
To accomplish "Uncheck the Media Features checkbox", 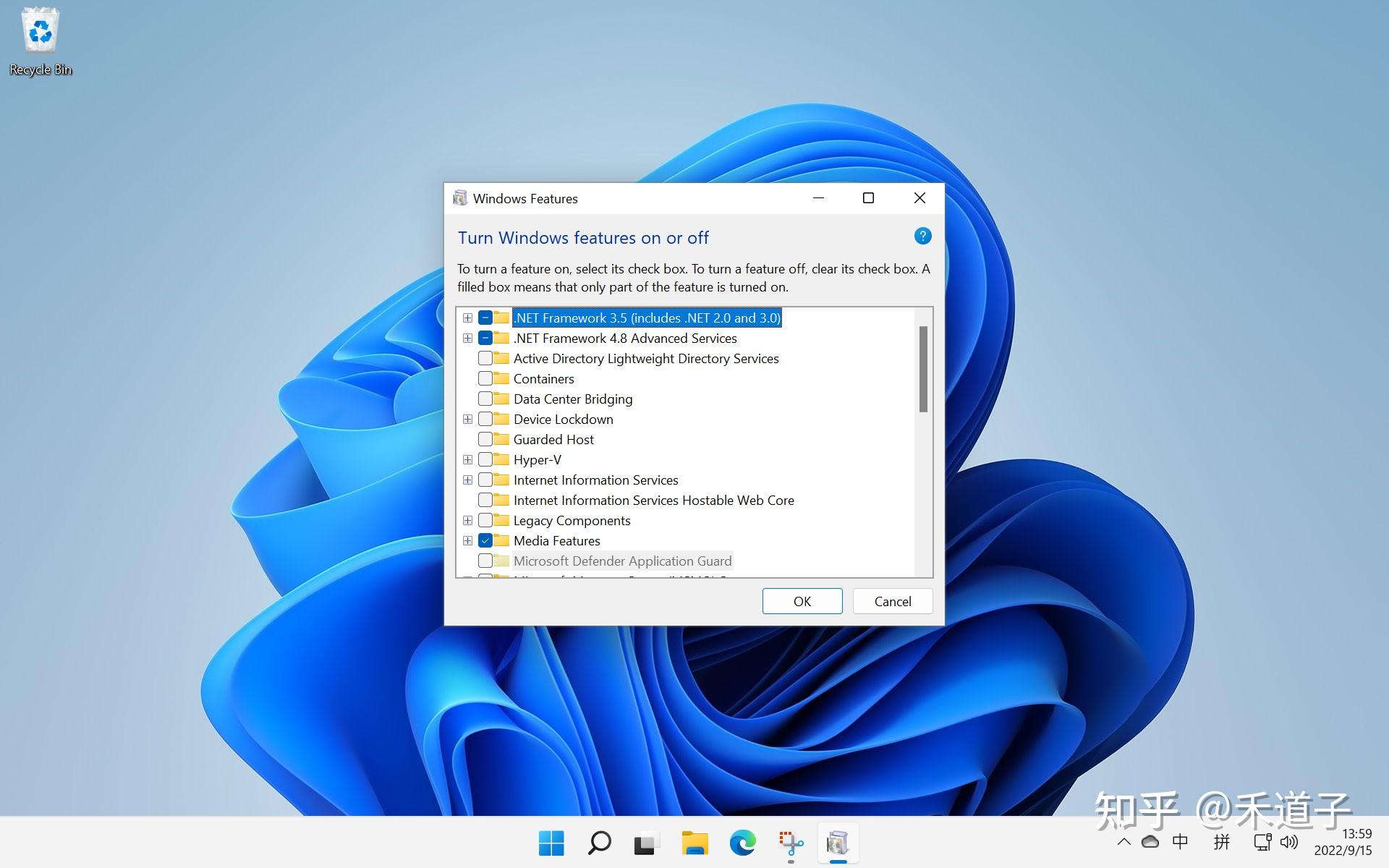I will pyautogui.click(x=485, y=540).
